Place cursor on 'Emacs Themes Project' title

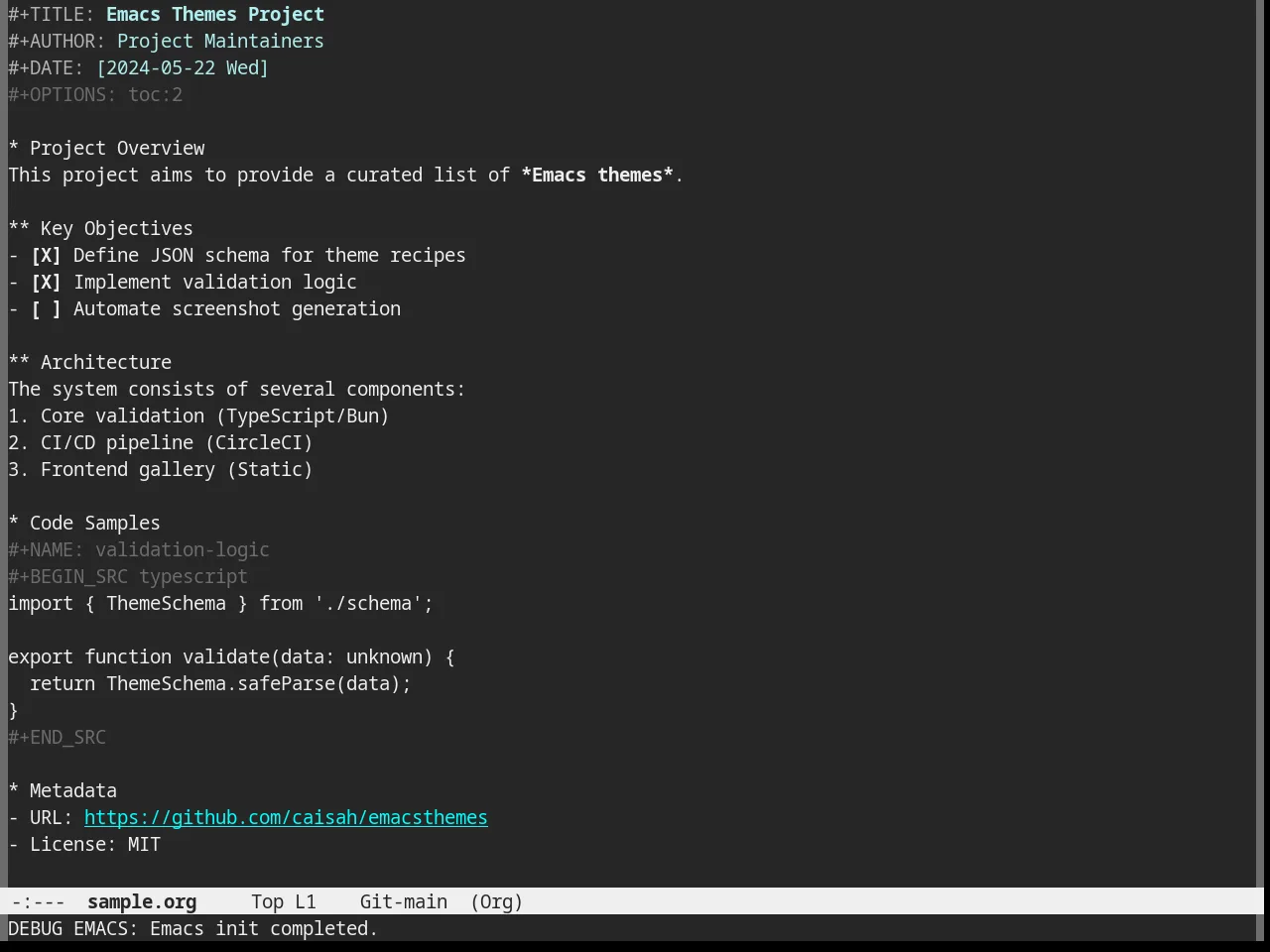pyautogui.click(x=215, y=15)
